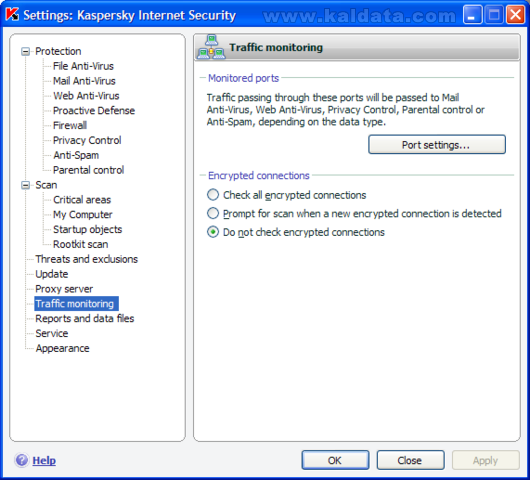The width and height of the screenshot is (530, 480).
Task: Open File Anti-Virus settings
Action: coord(83,66)
